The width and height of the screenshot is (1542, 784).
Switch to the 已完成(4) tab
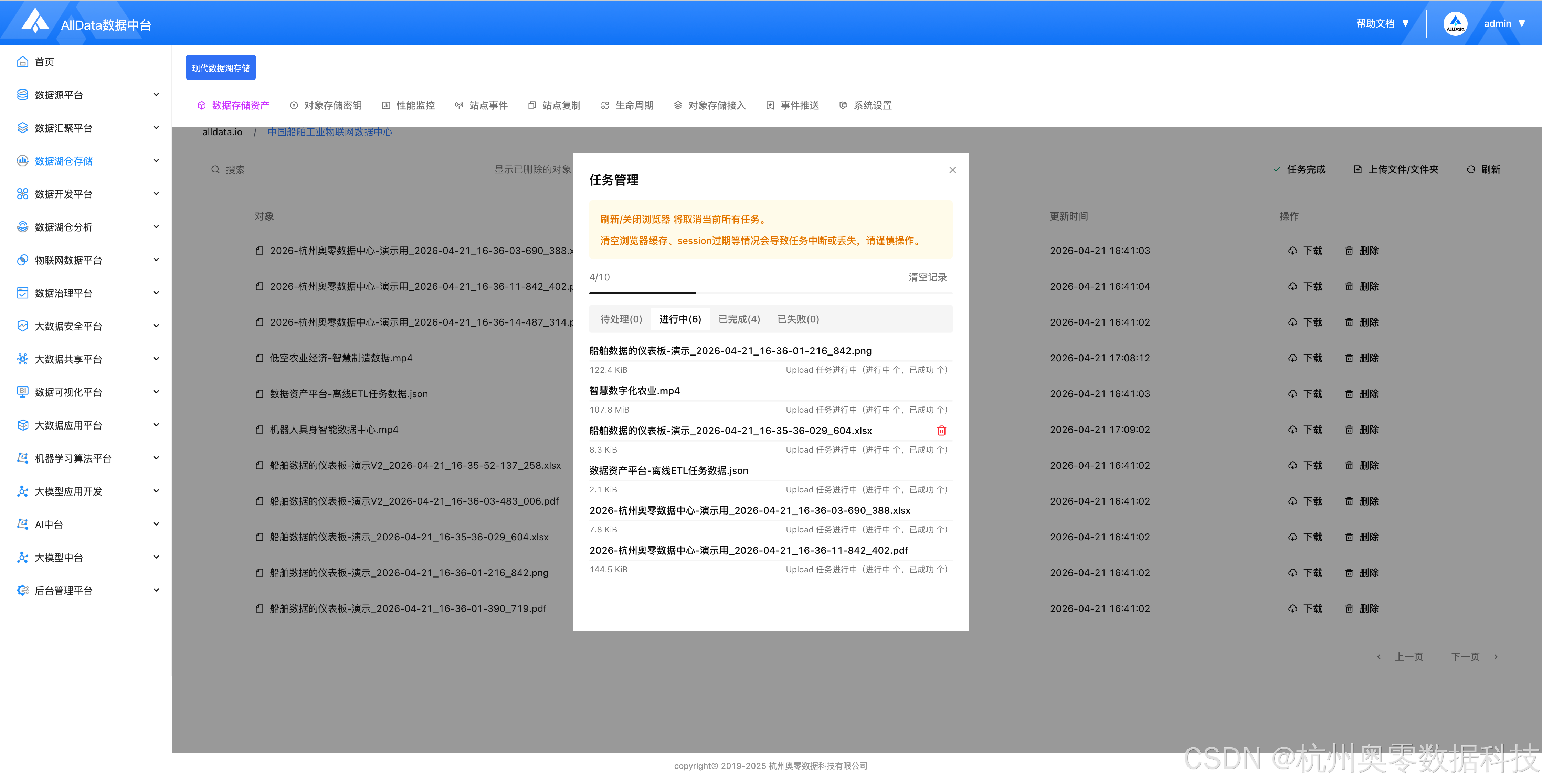tap(739, 319)
